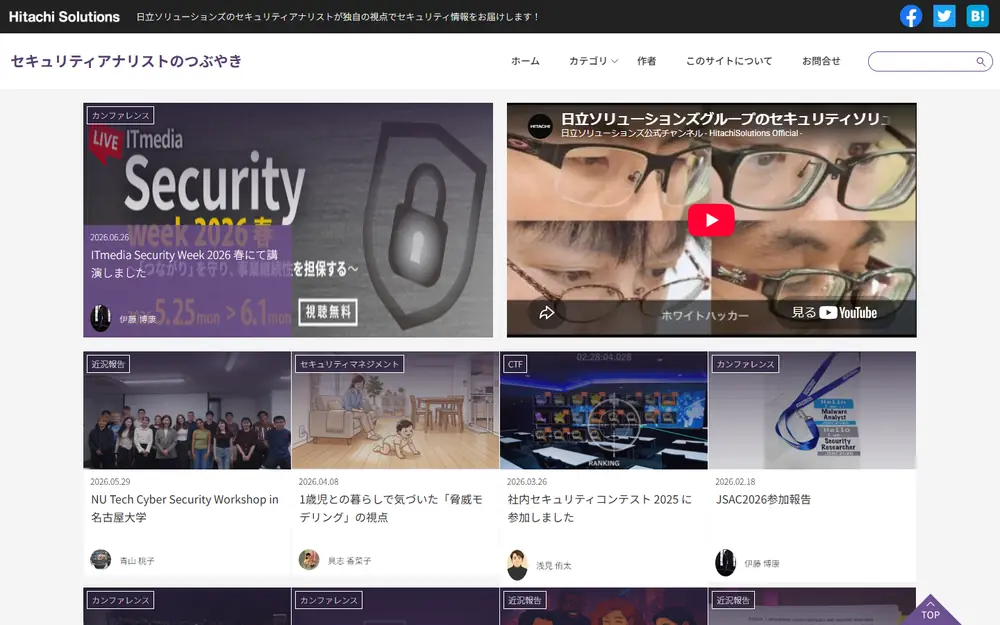This screenshot has width=1000, height=625.
Task: Click the YouTube share arrow icon
Action: pos(547,312)
